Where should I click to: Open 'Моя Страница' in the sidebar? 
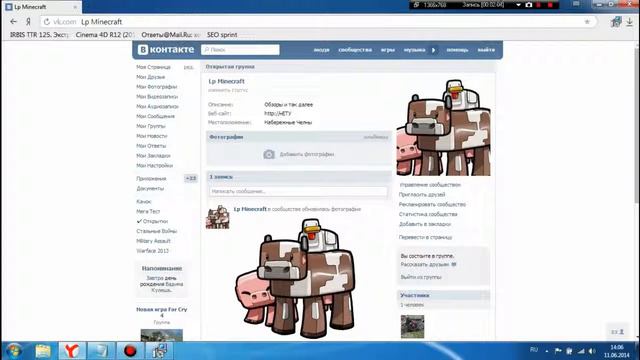153,67
